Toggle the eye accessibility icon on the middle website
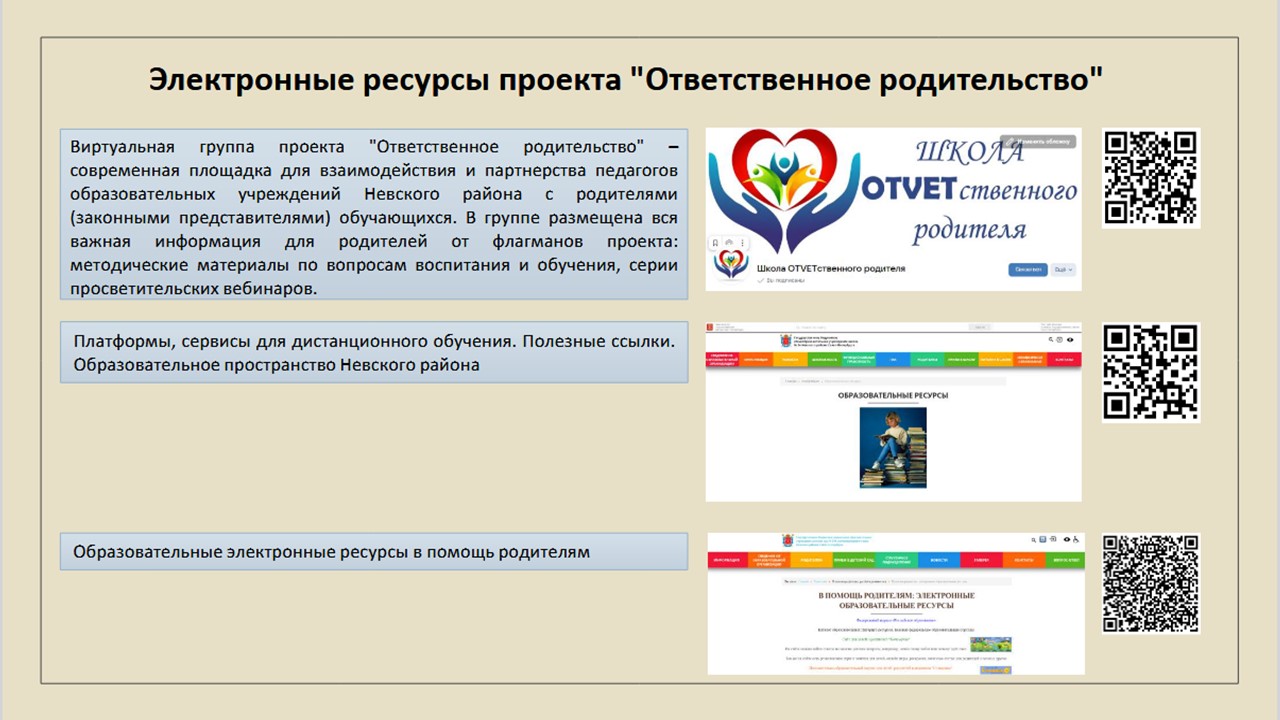 1070,340
